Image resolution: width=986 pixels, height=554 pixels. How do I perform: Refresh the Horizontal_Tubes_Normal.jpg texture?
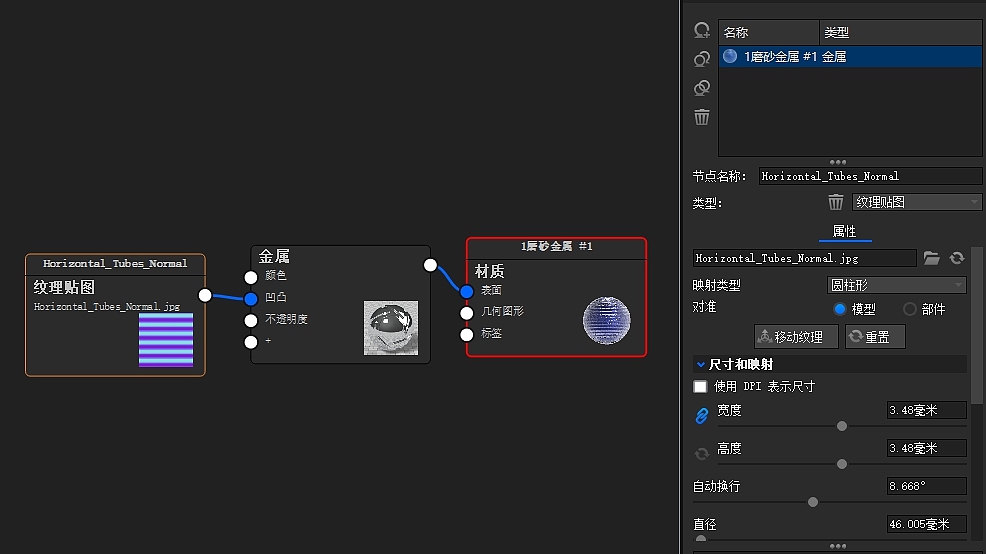coord(957,258)
